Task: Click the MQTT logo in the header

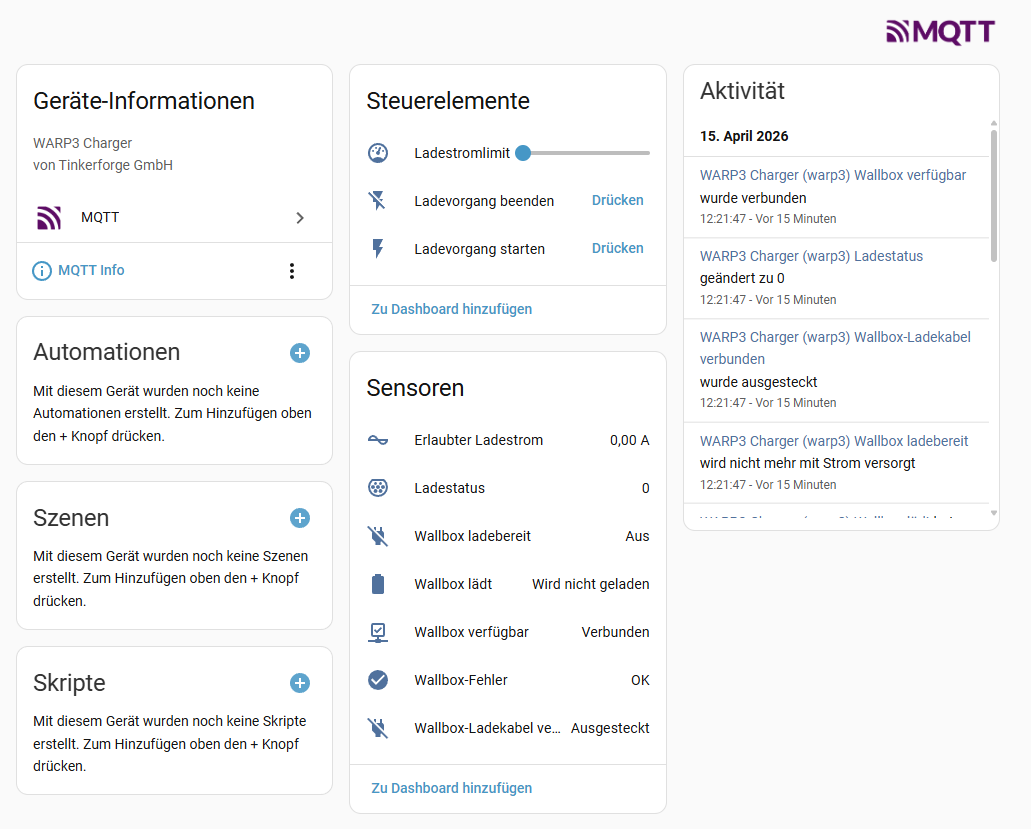Action: click(940, 32)
